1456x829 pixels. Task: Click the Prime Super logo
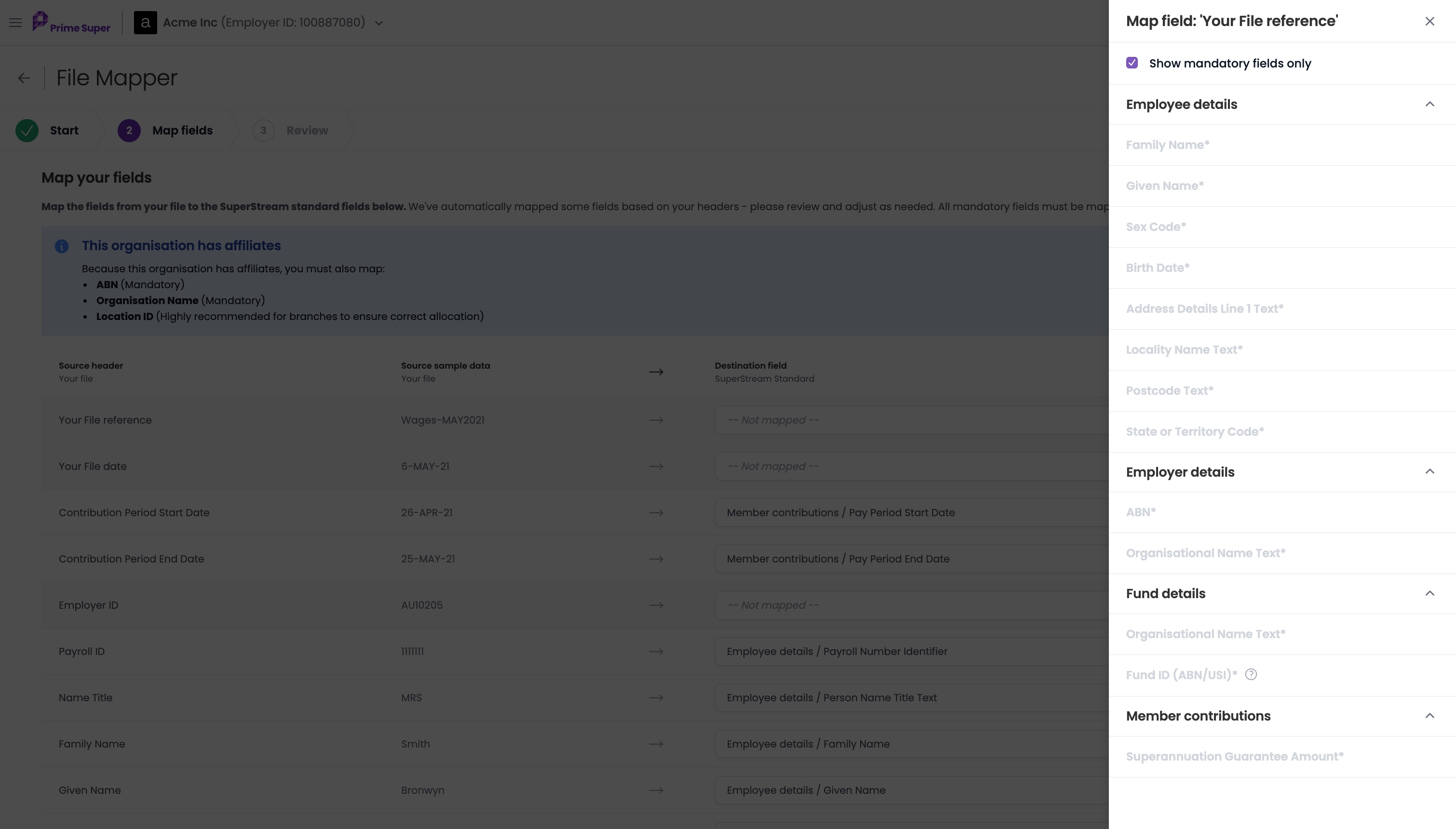click(71, 23)
